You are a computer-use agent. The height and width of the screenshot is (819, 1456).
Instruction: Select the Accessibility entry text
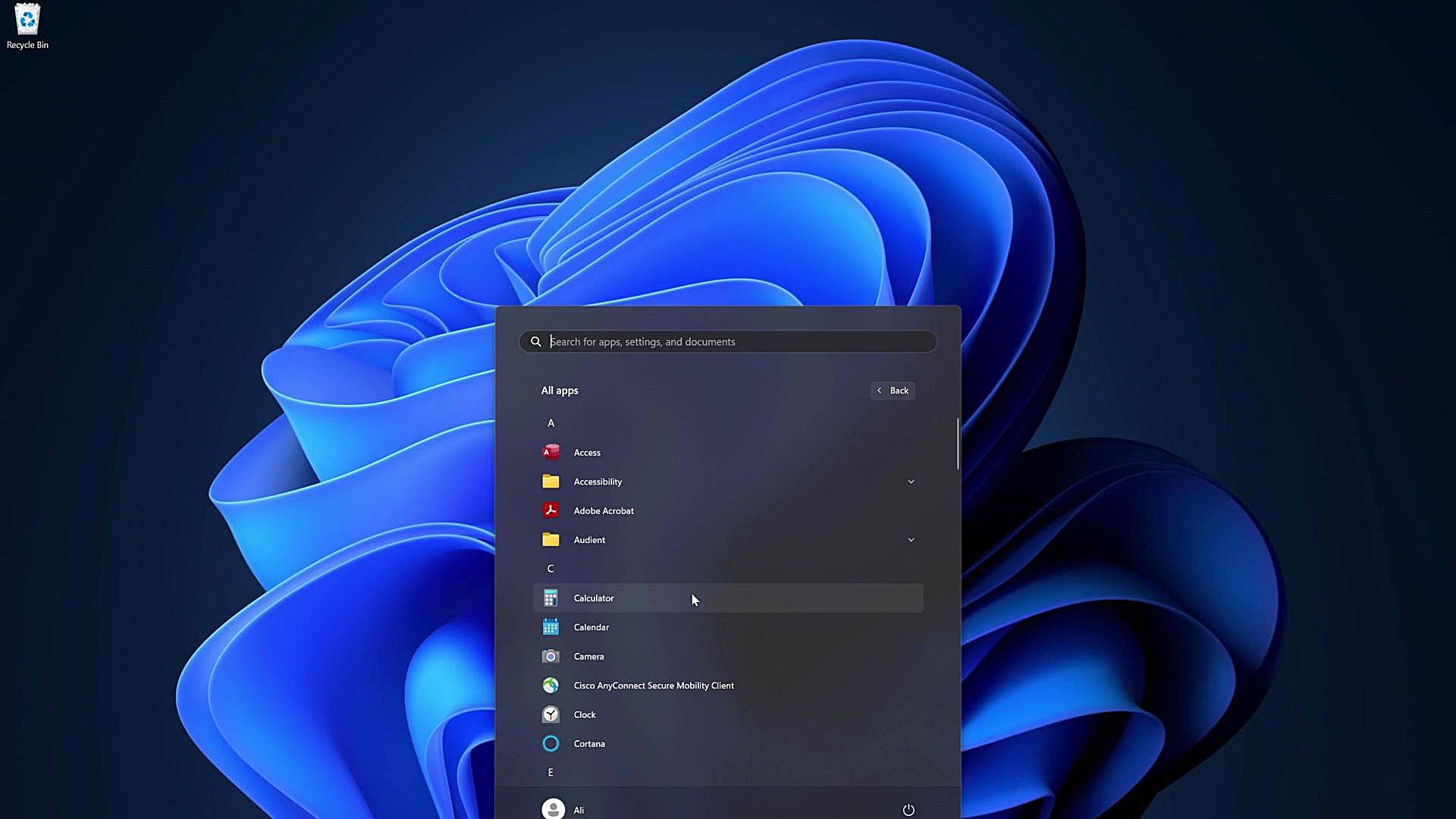pyautogui.click(x=598, y=482)
